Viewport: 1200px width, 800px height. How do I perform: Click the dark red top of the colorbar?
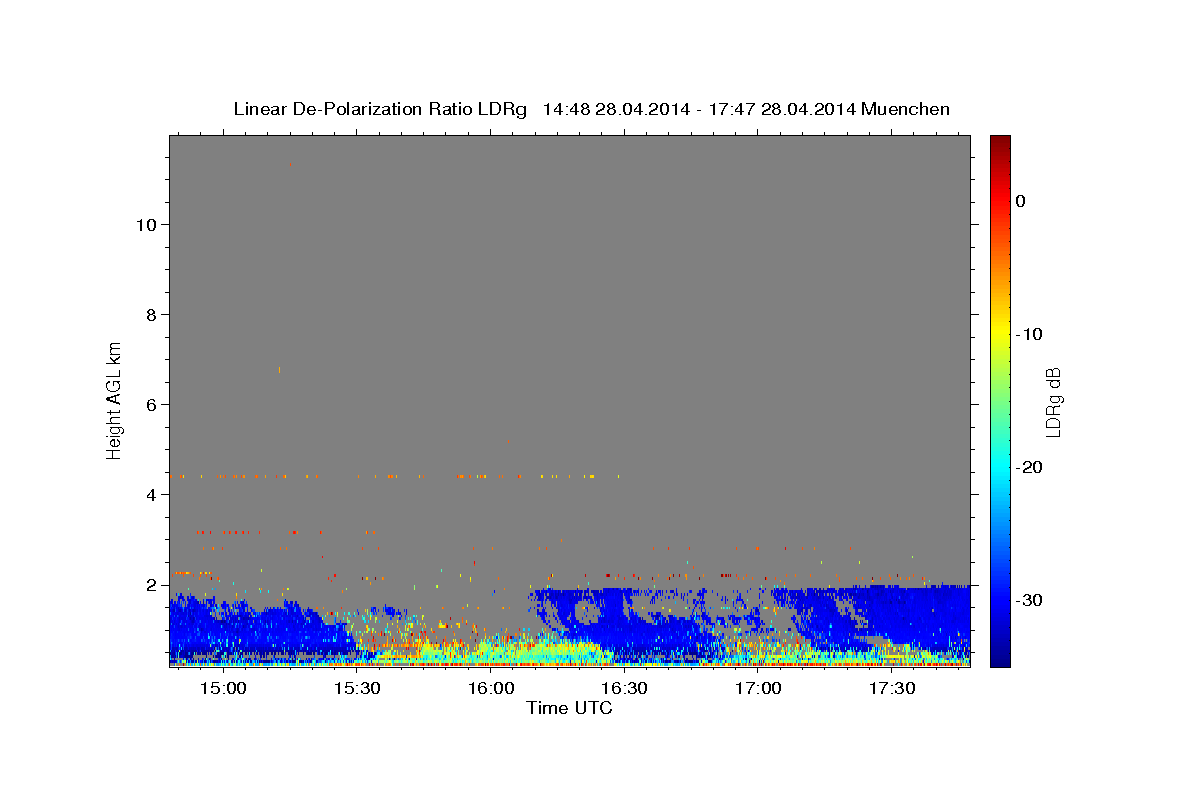click(1000, 145)
